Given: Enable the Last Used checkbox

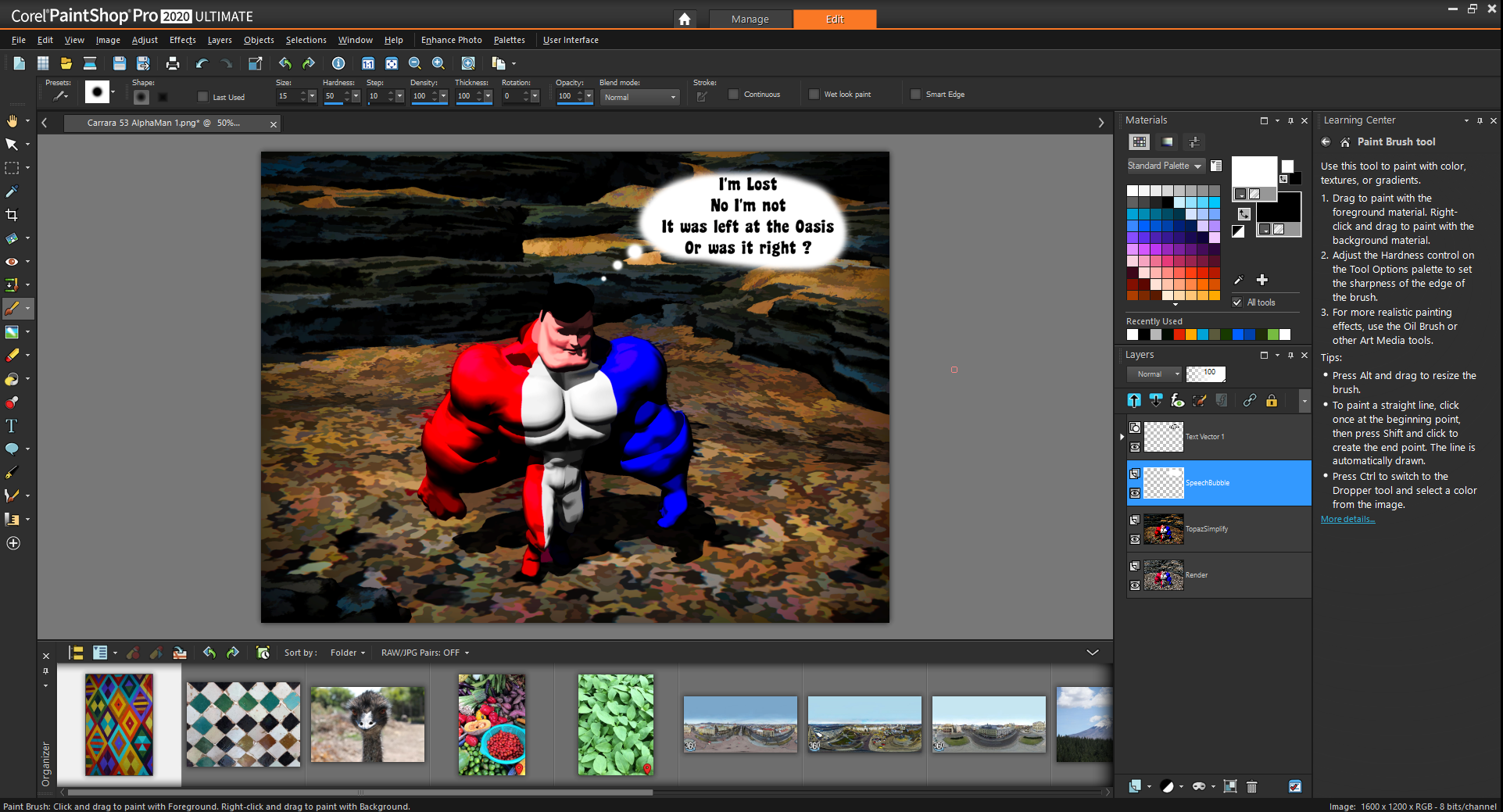Looking at the screenshot, I should (x=203, y=97).
